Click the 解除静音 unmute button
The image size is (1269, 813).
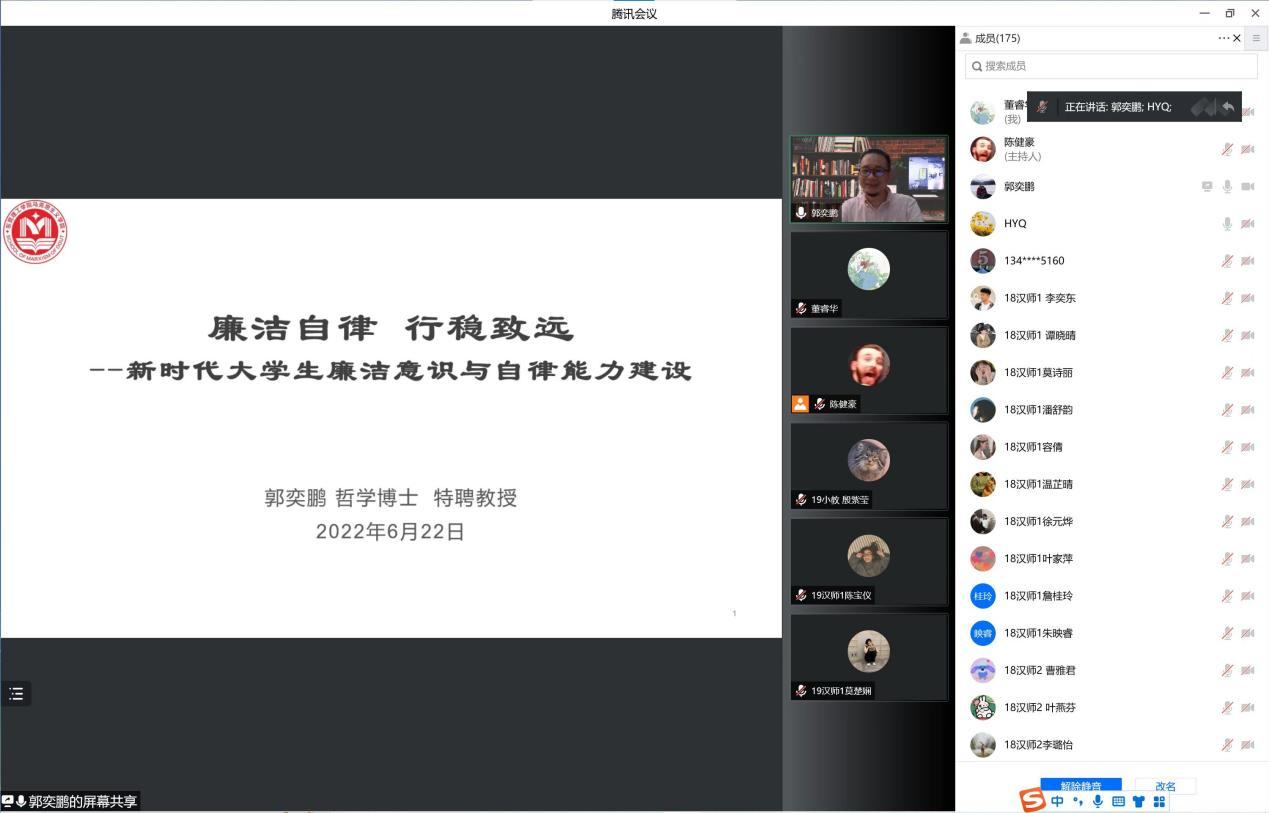point(1080,785)
